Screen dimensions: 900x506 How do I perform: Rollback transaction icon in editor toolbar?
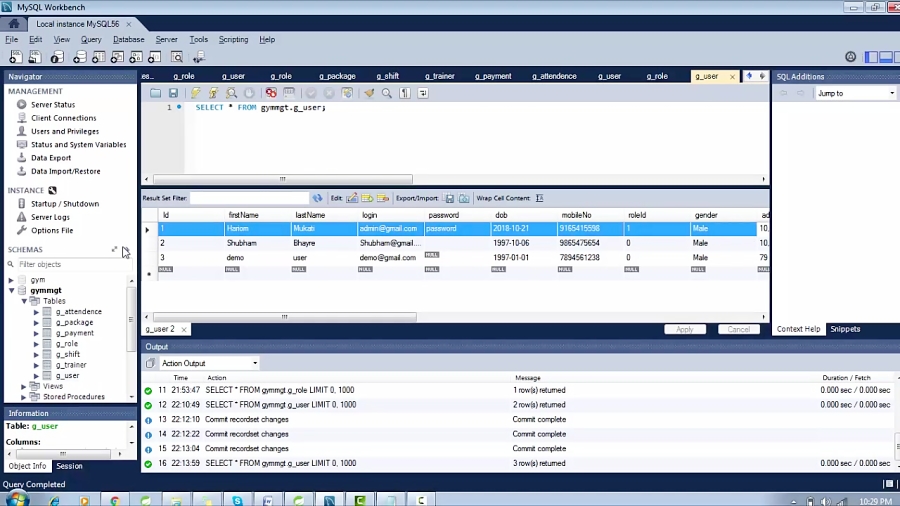tap(329, 93)
